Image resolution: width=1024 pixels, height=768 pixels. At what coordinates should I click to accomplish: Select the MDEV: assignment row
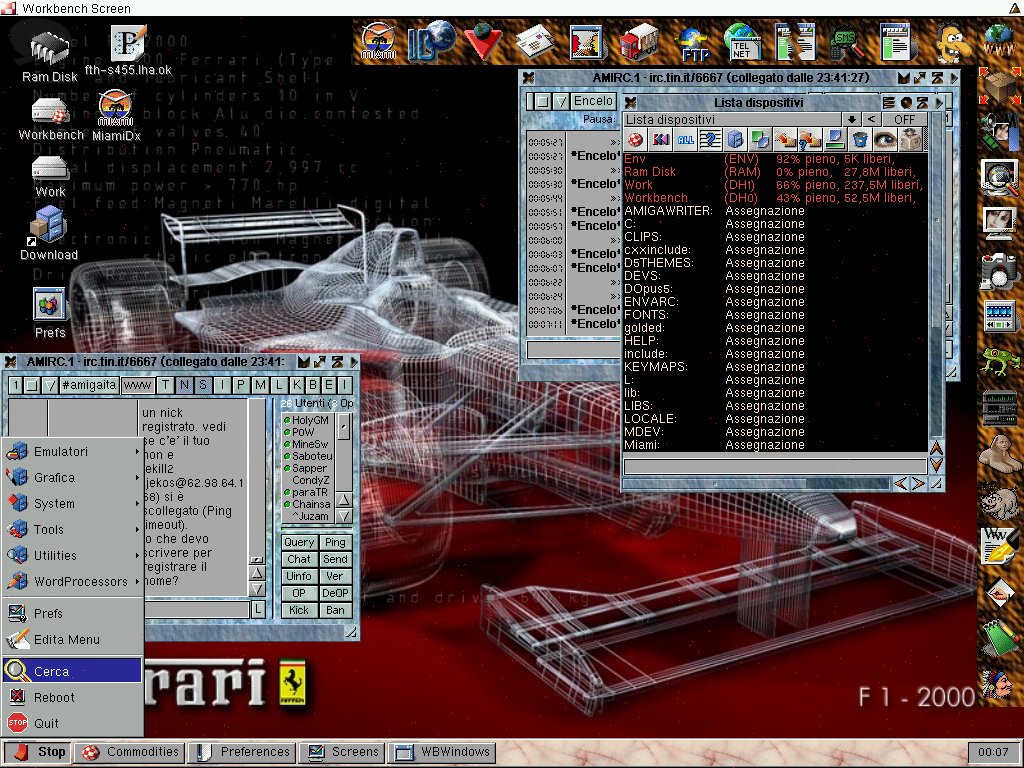click(x=775, y=432)
